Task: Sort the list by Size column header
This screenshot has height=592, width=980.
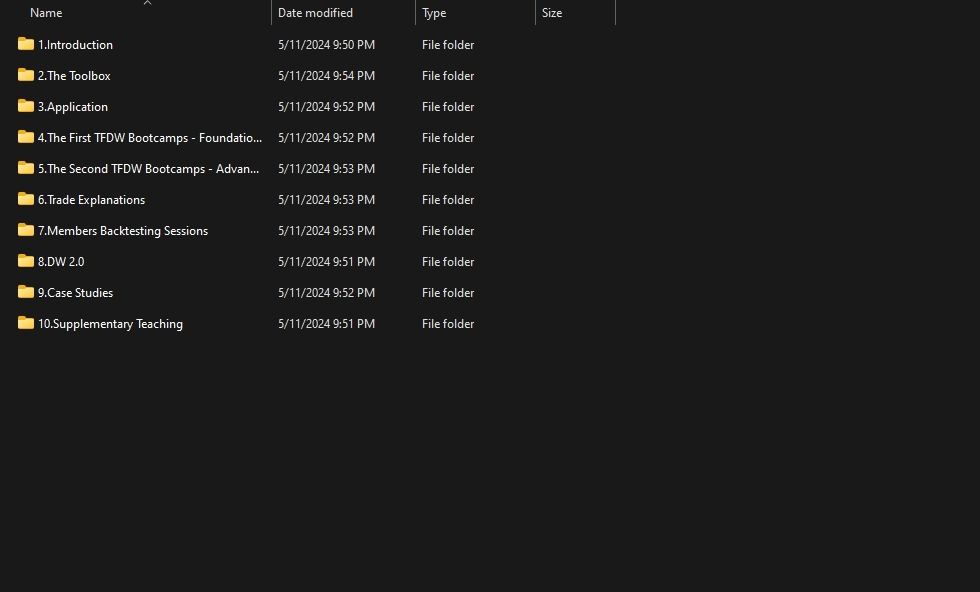Action: (552, 13)
